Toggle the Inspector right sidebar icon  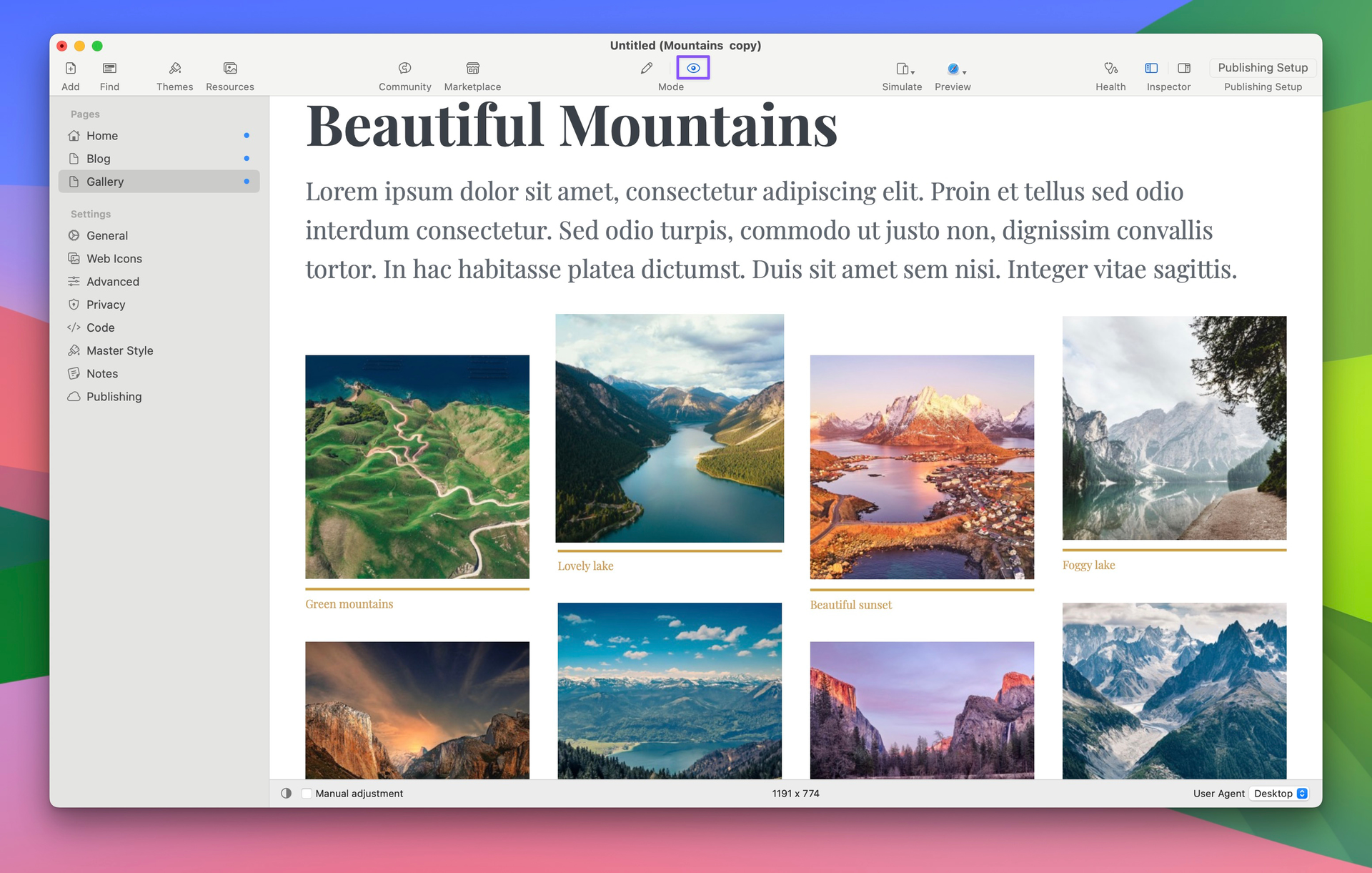1184,69
